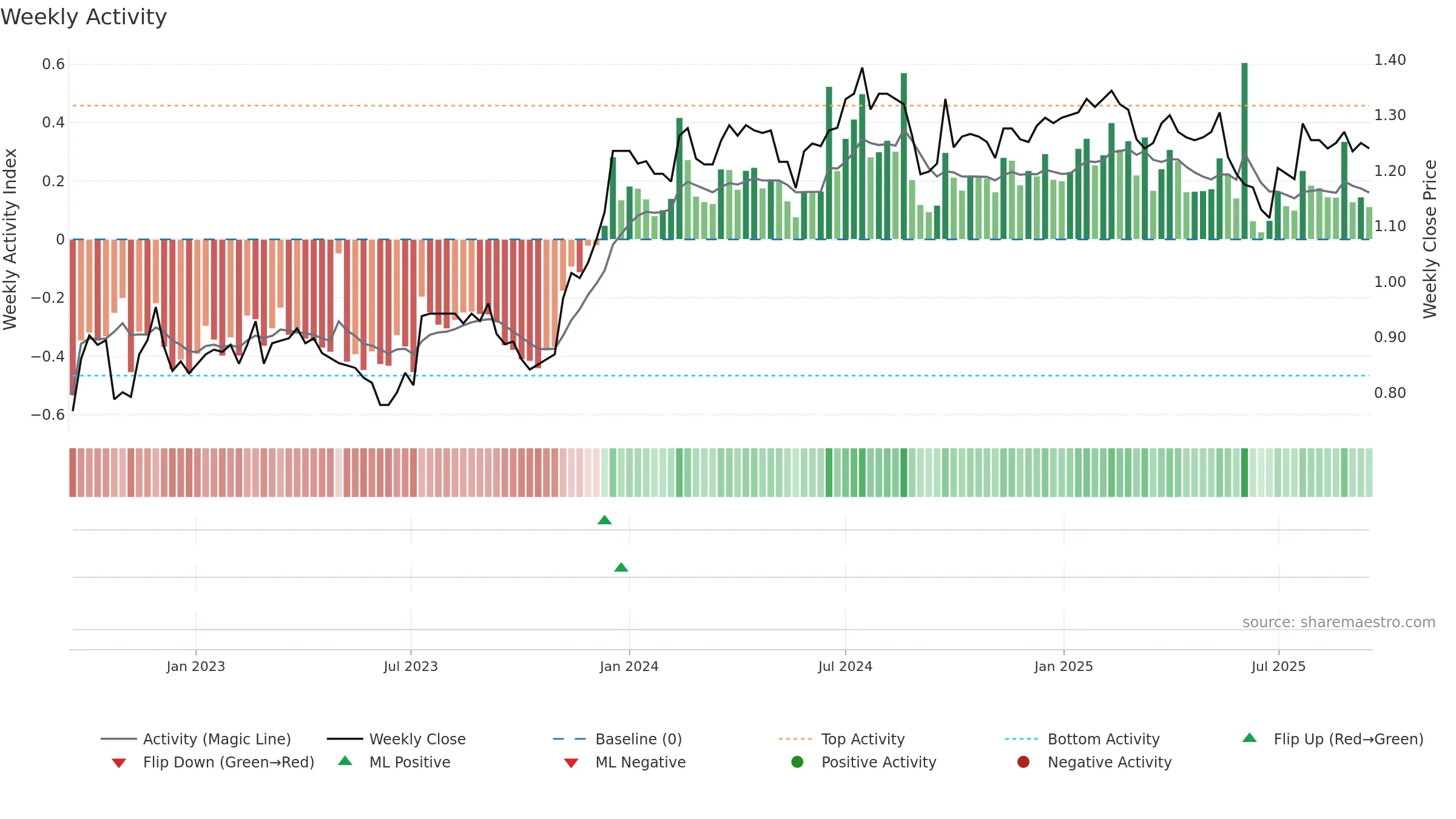Toggle the Flip Up (Red→Green) legend entry
Viewport: 1456px width, 819px height.
coord(1332,739)
